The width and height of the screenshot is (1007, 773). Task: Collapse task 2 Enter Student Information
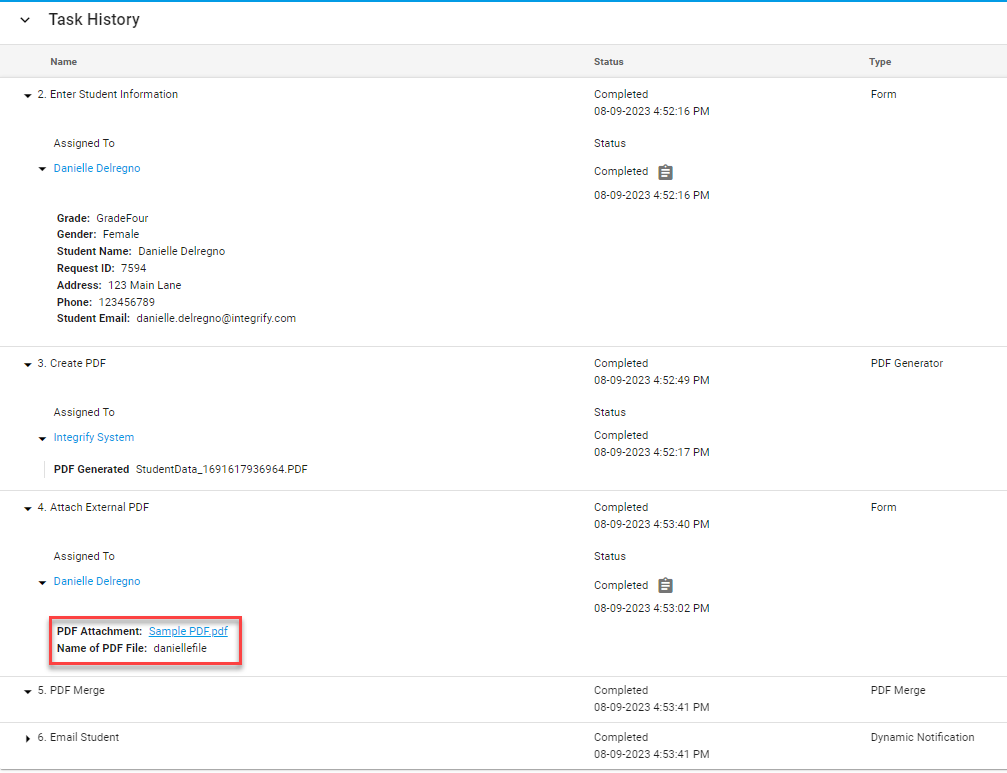(x=28, y=95)
